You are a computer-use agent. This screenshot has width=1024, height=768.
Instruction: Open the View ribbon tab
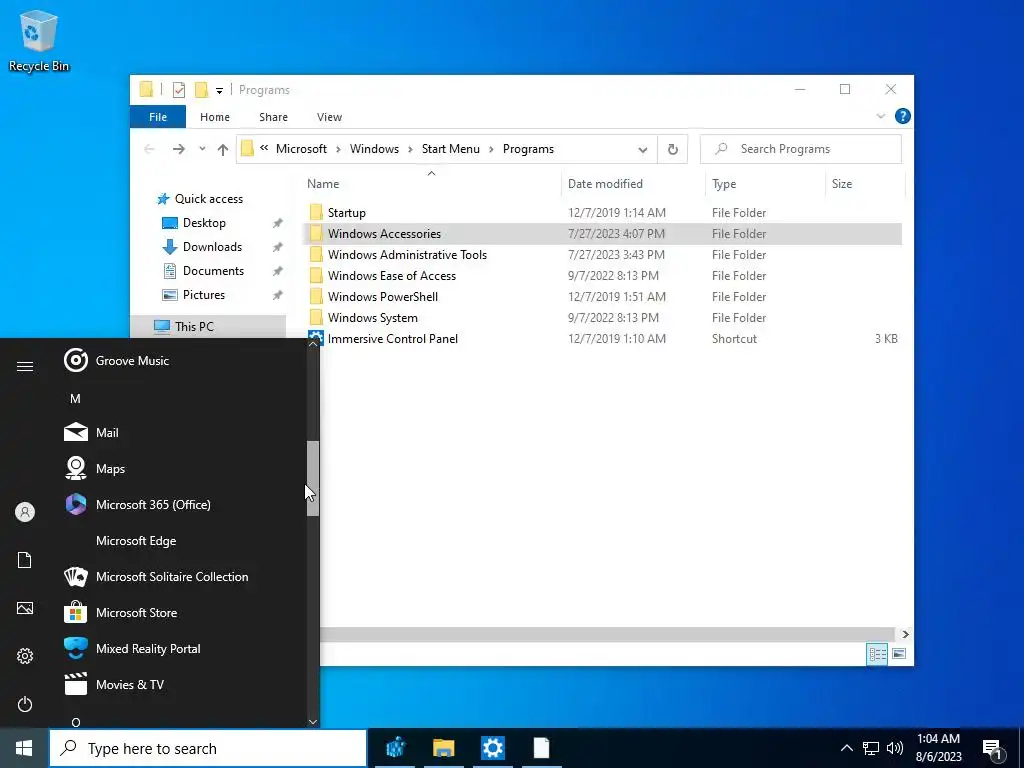329,117
